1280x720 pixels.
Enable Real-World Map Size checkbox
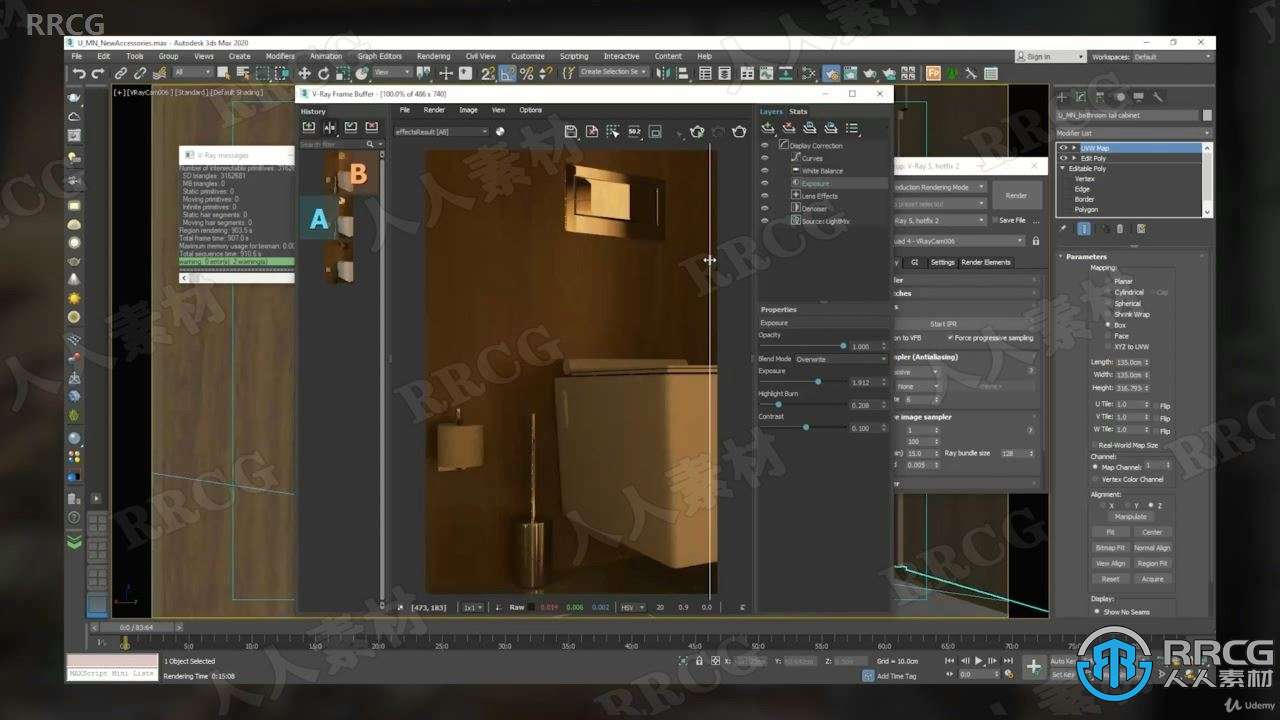pyautogui.click(x=1094, y=445)
